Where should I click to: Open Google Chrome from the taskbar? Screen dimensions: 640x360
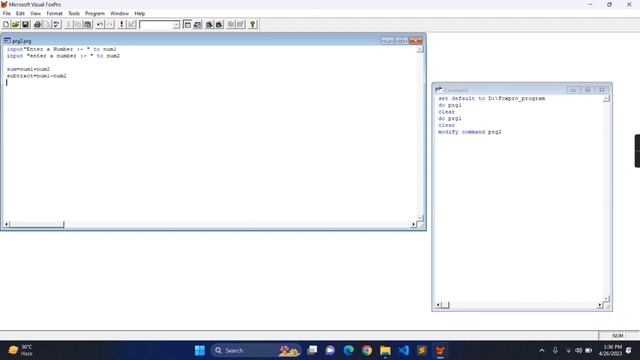point(367,350)
